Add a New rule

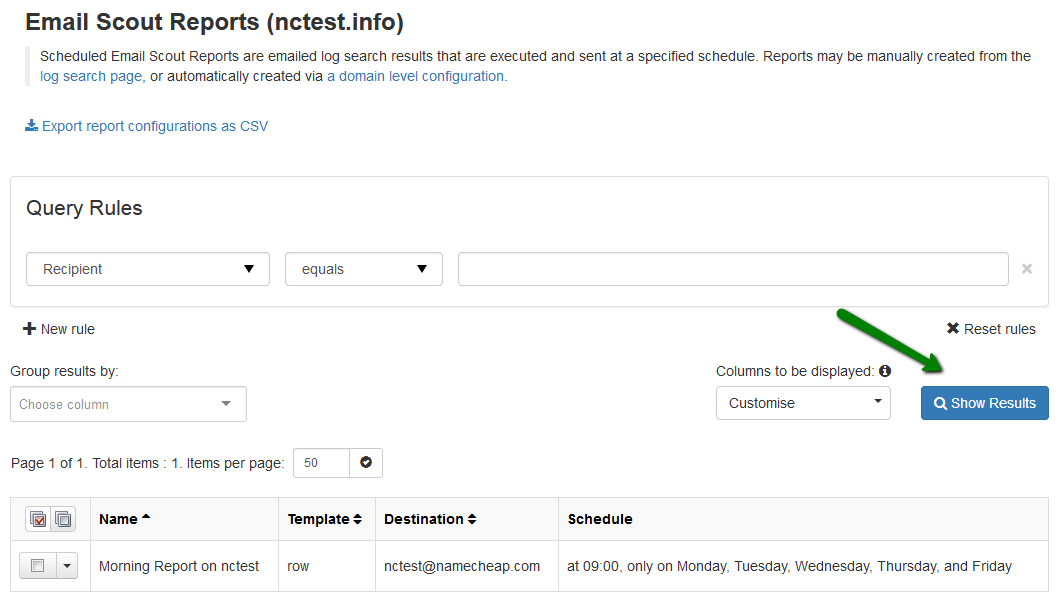click(x=59, y=329)
